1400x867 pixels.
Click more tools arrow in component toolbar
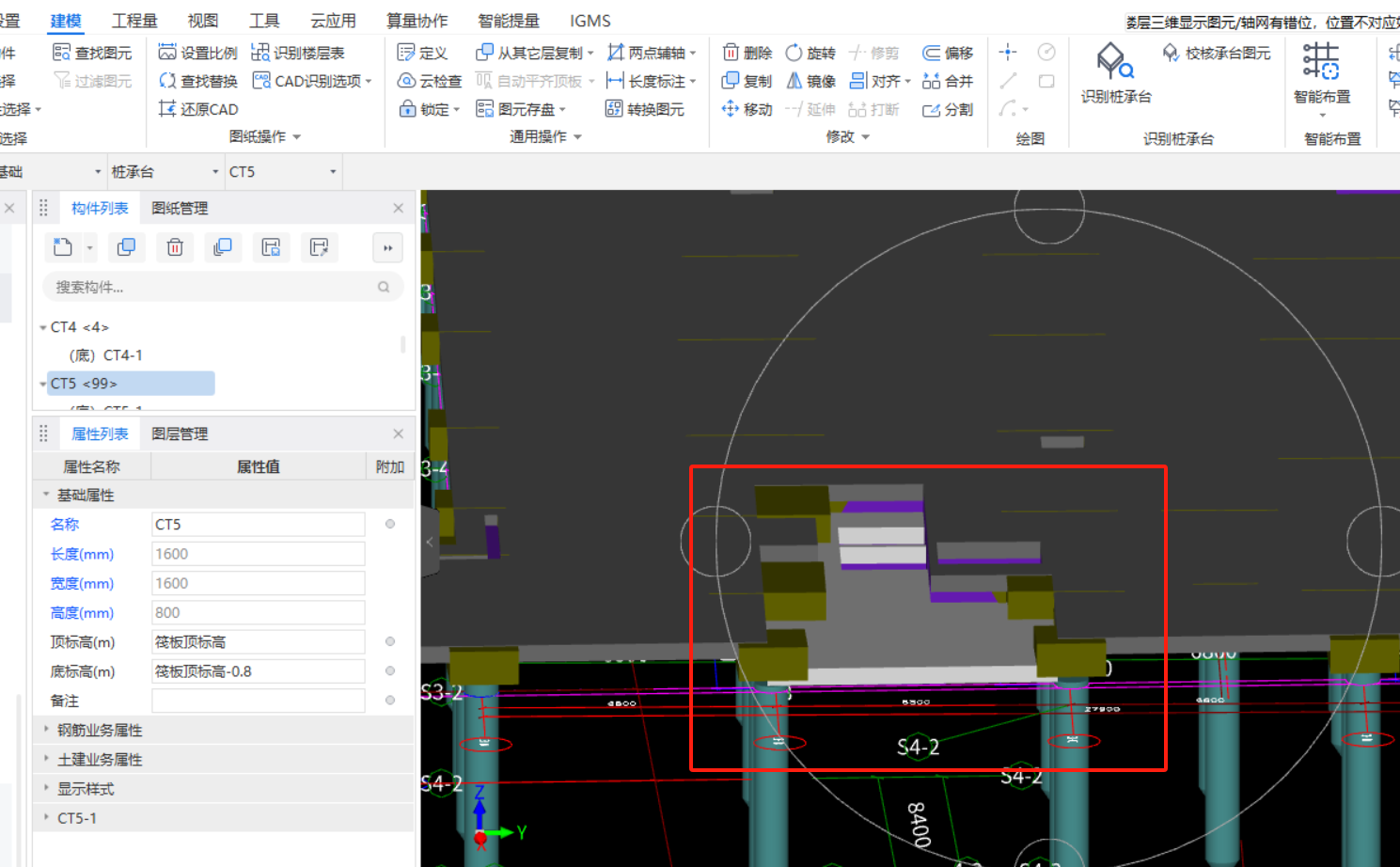point(387,247)
